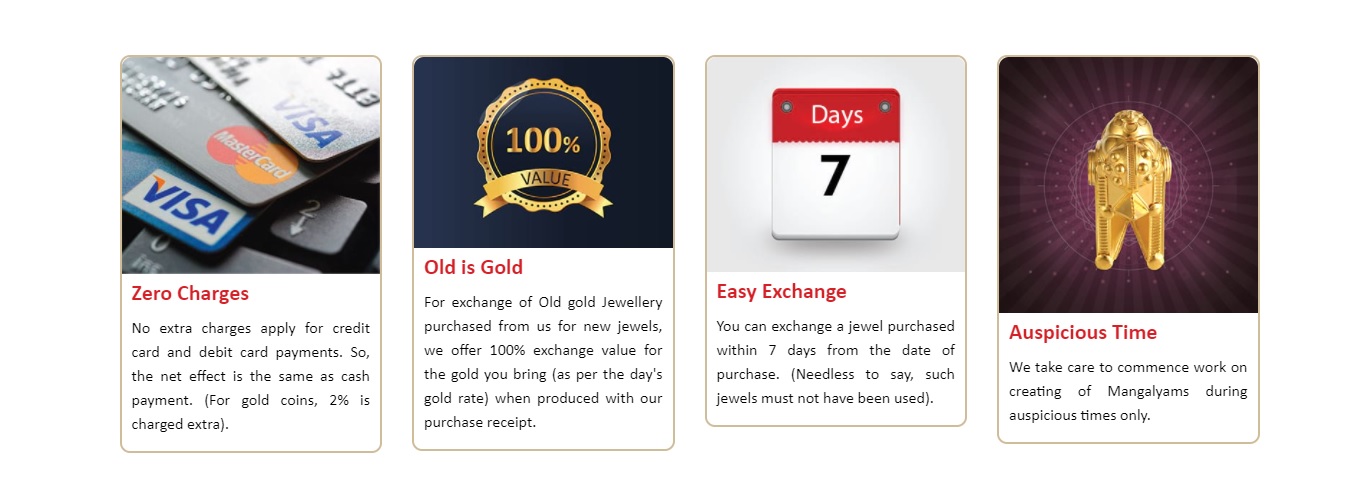Click the Auspicious Time description paragraph
Image resolution: width=1353 pixels, height=502 pixels.
tap(1128, 391)
